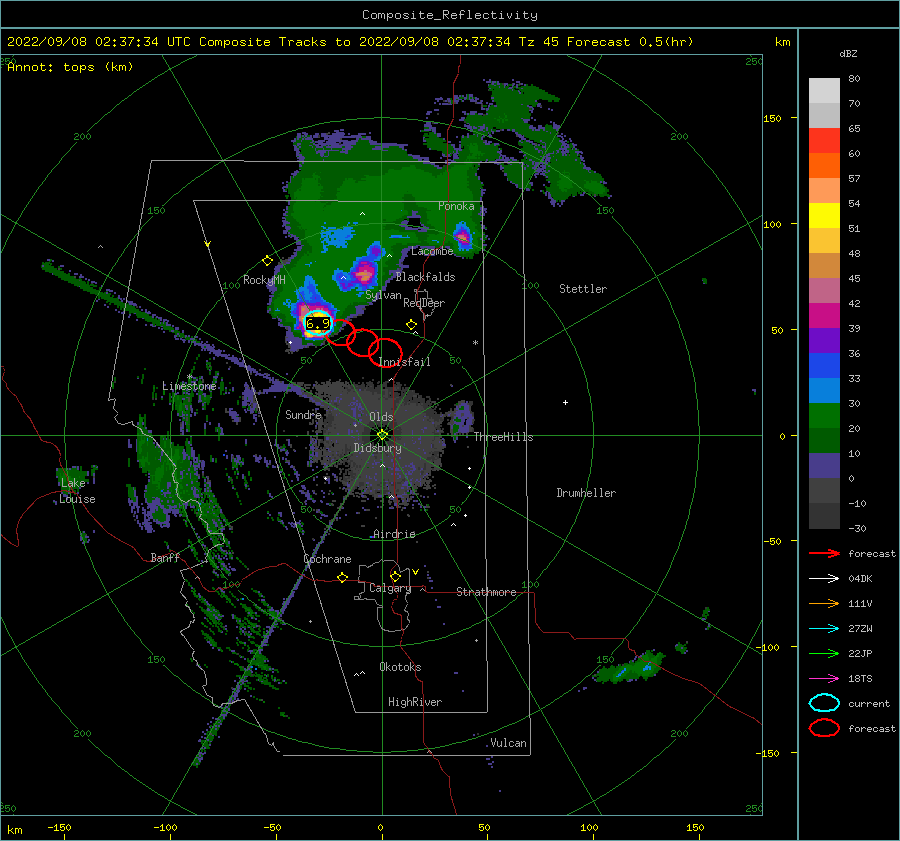The image size is (900, 841).
Task: Click the green 22JP arrow legend icon
Action: point(824,653)
